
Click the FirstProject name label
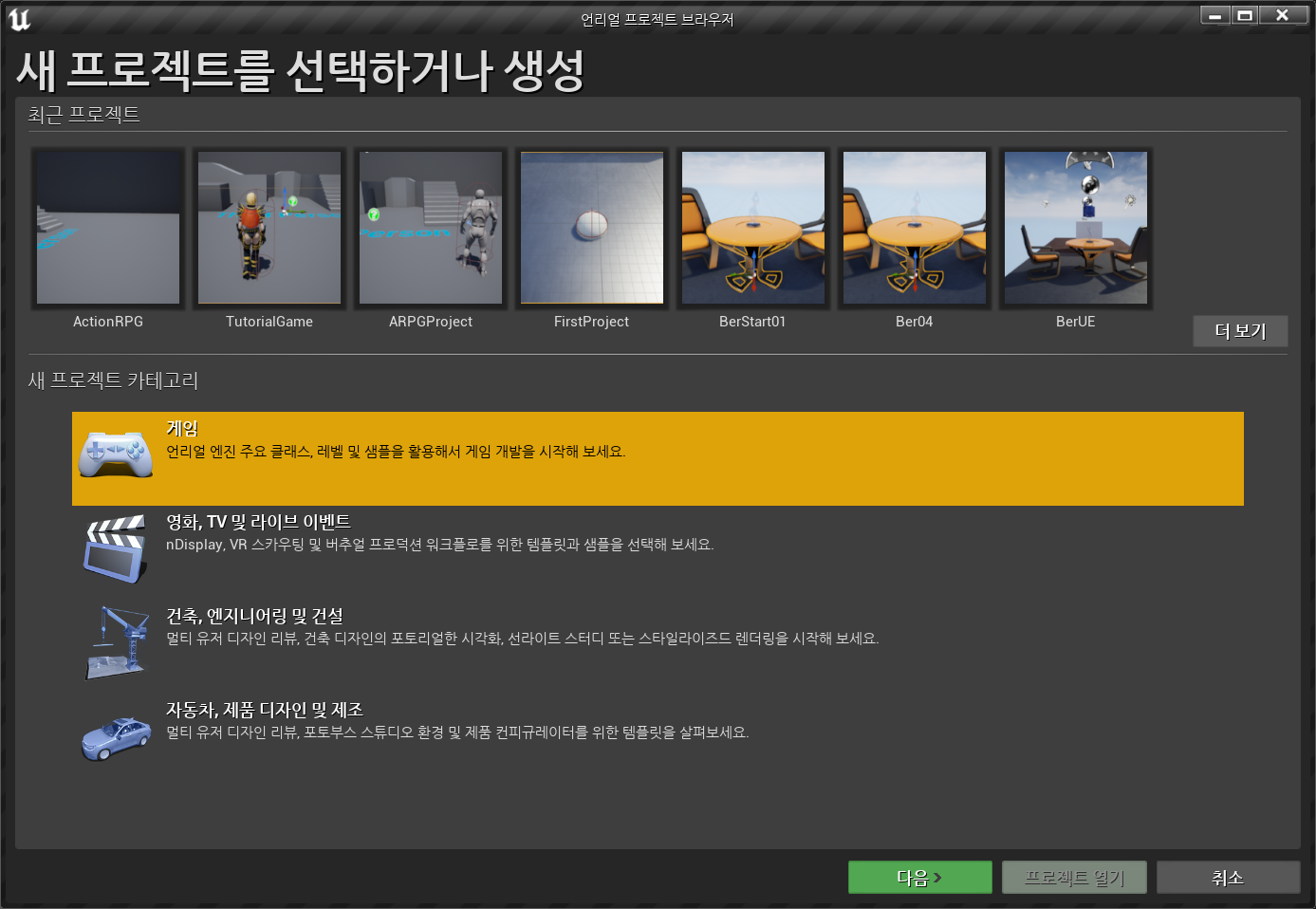[592, 322]
